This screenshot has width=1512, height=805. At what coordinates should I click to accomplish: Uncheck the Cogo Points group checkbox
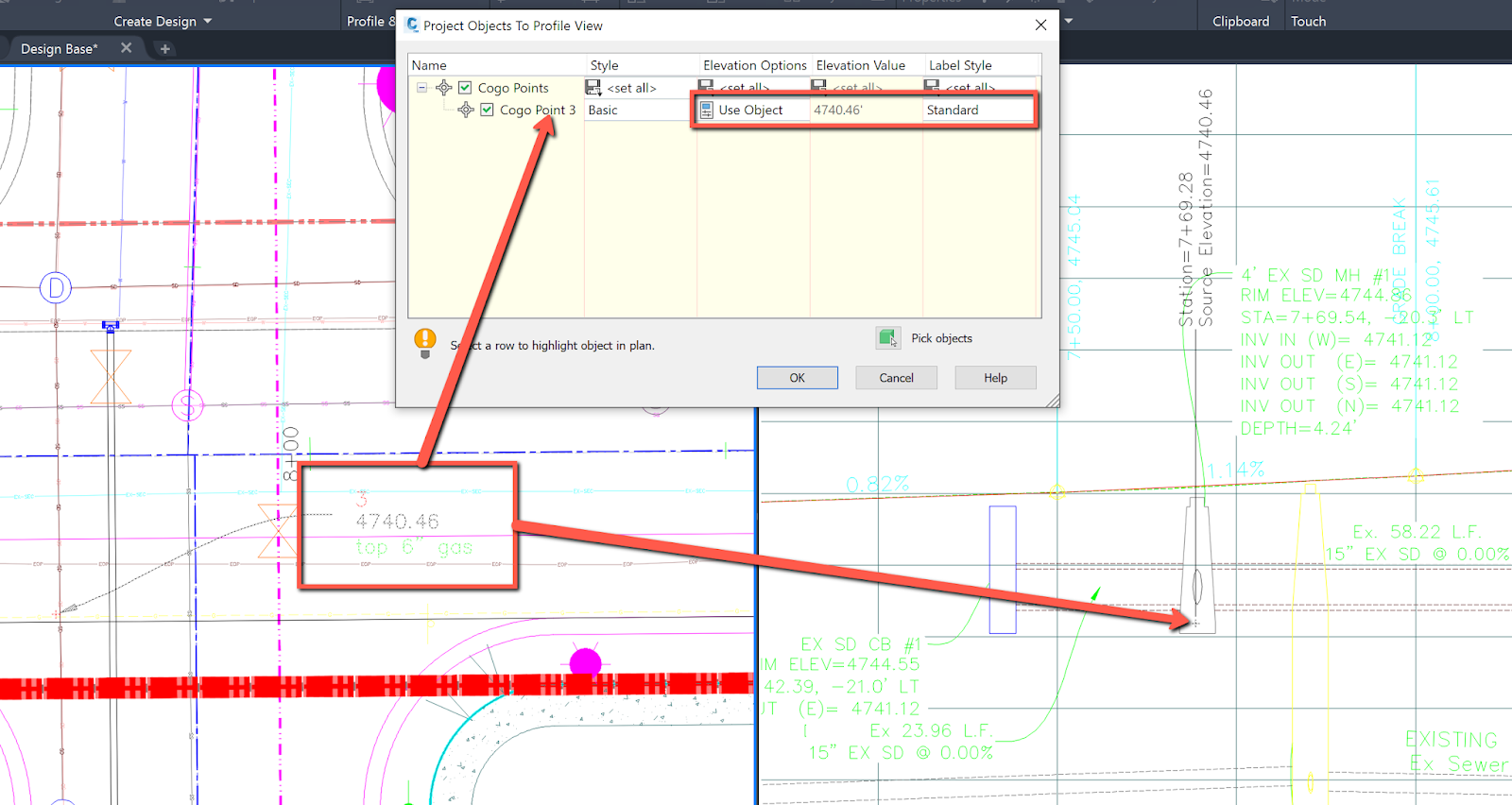point(465,88)
